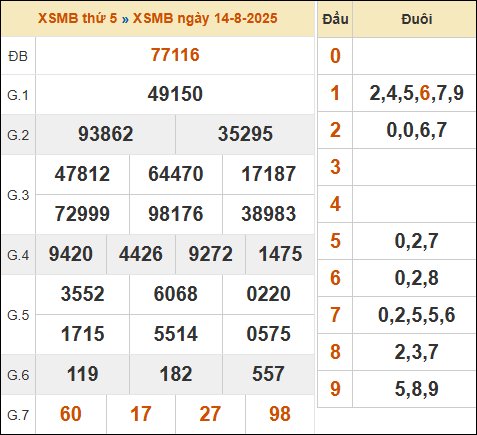Select G.6 number 182

(176, 374)
